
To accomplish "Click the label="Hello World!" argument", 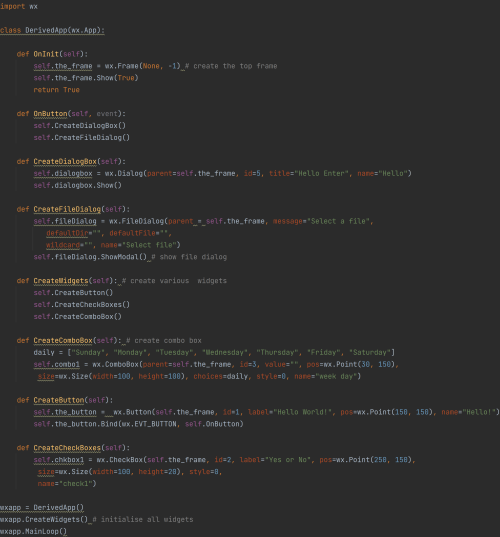I will click(289, 412).
